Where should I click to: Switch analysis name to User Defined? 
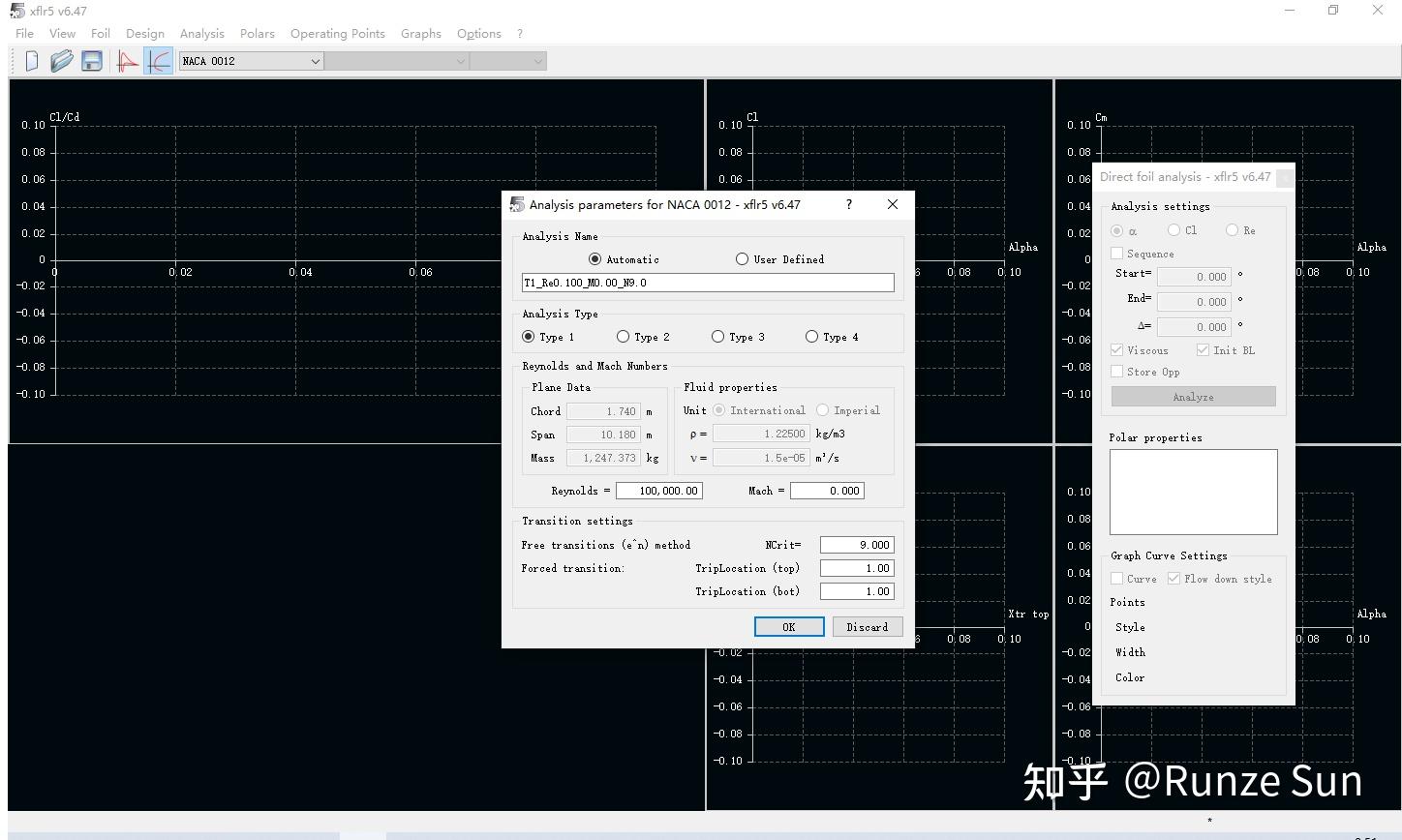coord(742,258)
